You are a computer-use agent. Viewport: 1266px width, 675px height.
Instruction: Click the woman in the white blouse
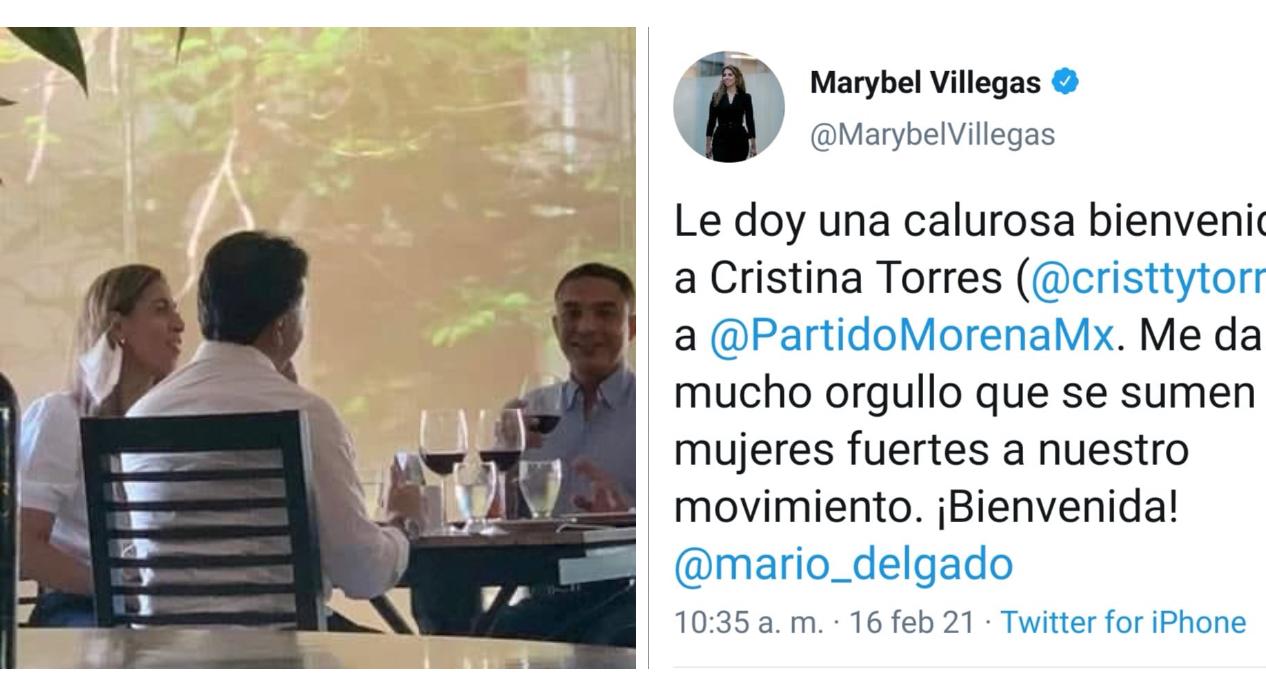click(100, 420)
